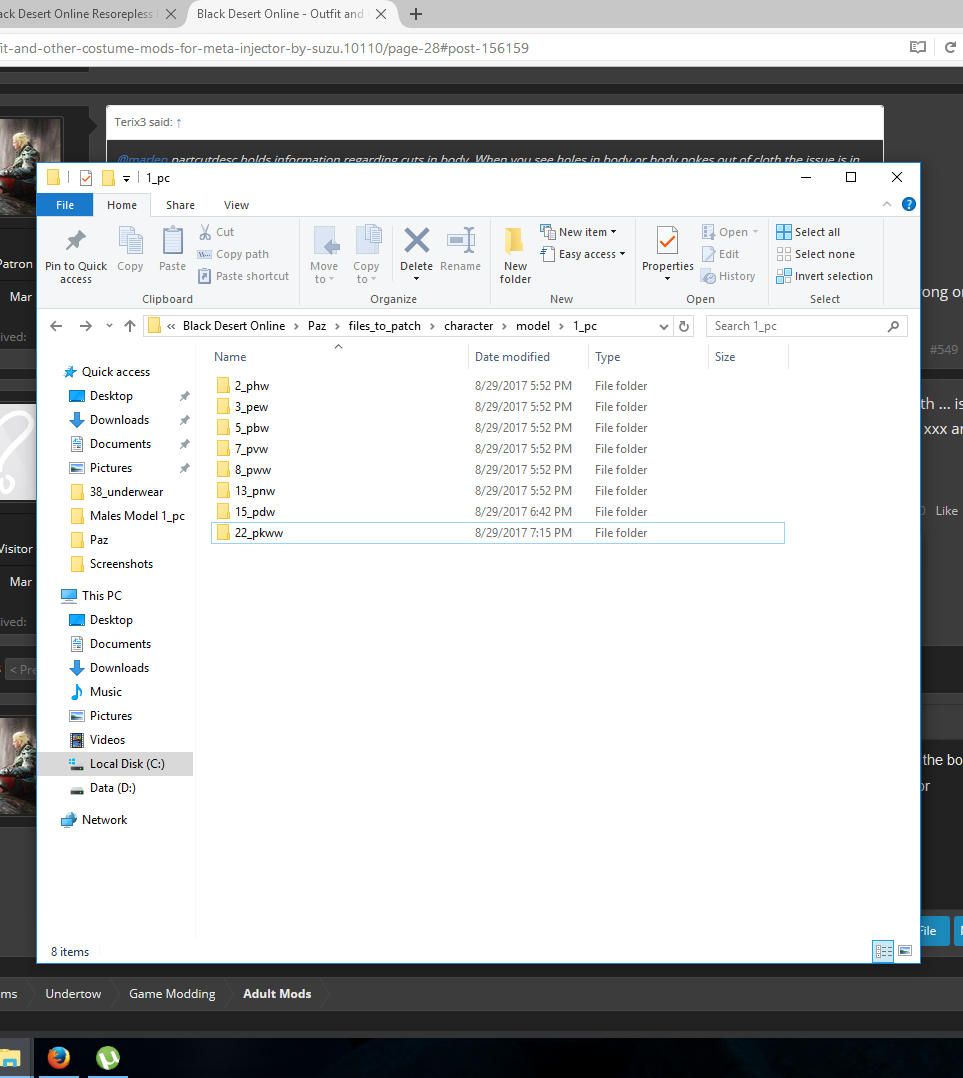Select the 22_pkww folder
This screenshot has width=963, height=1078.
tap(259, 533)
